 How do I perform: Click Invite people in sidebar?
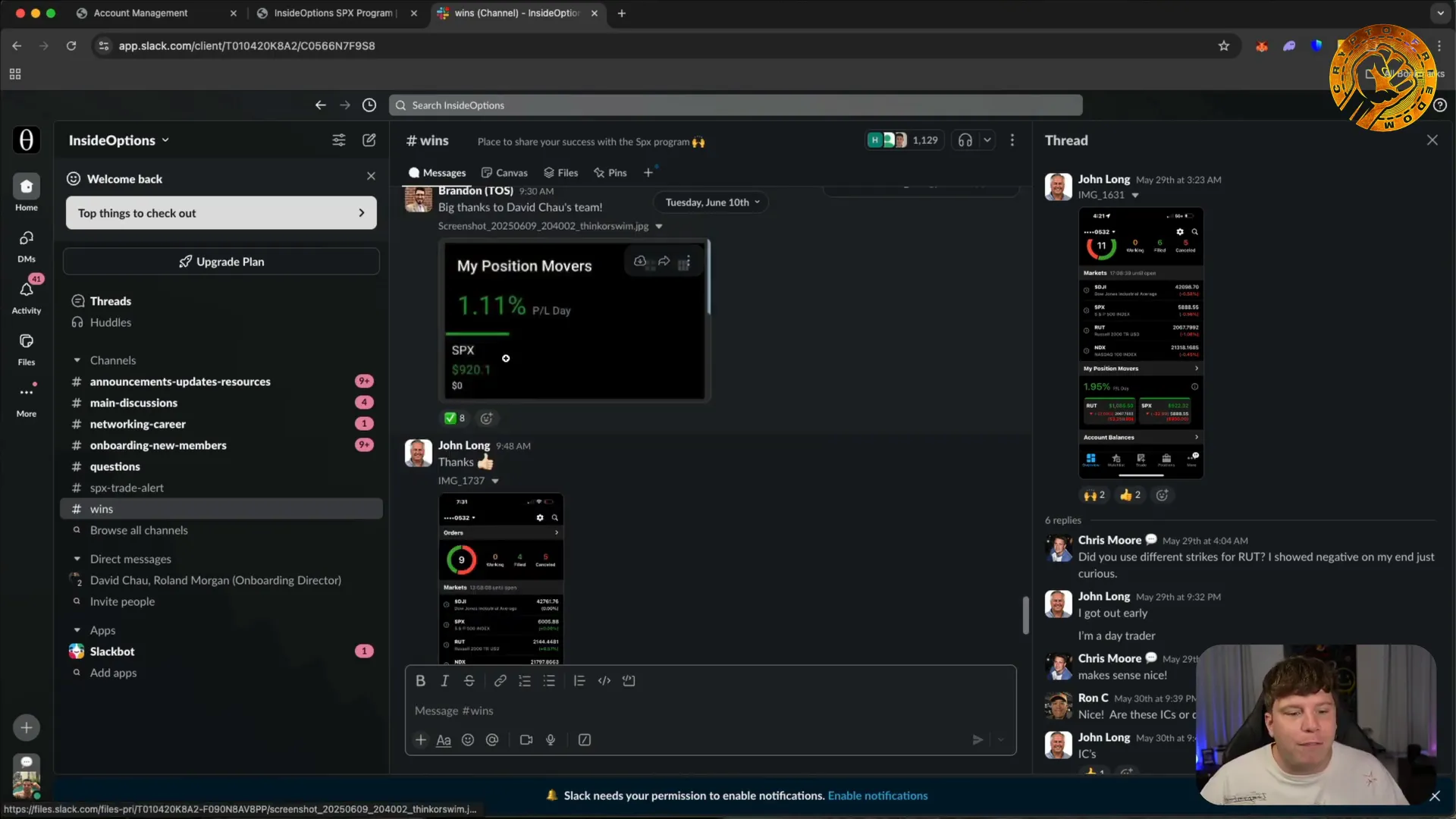pos(122,601)
